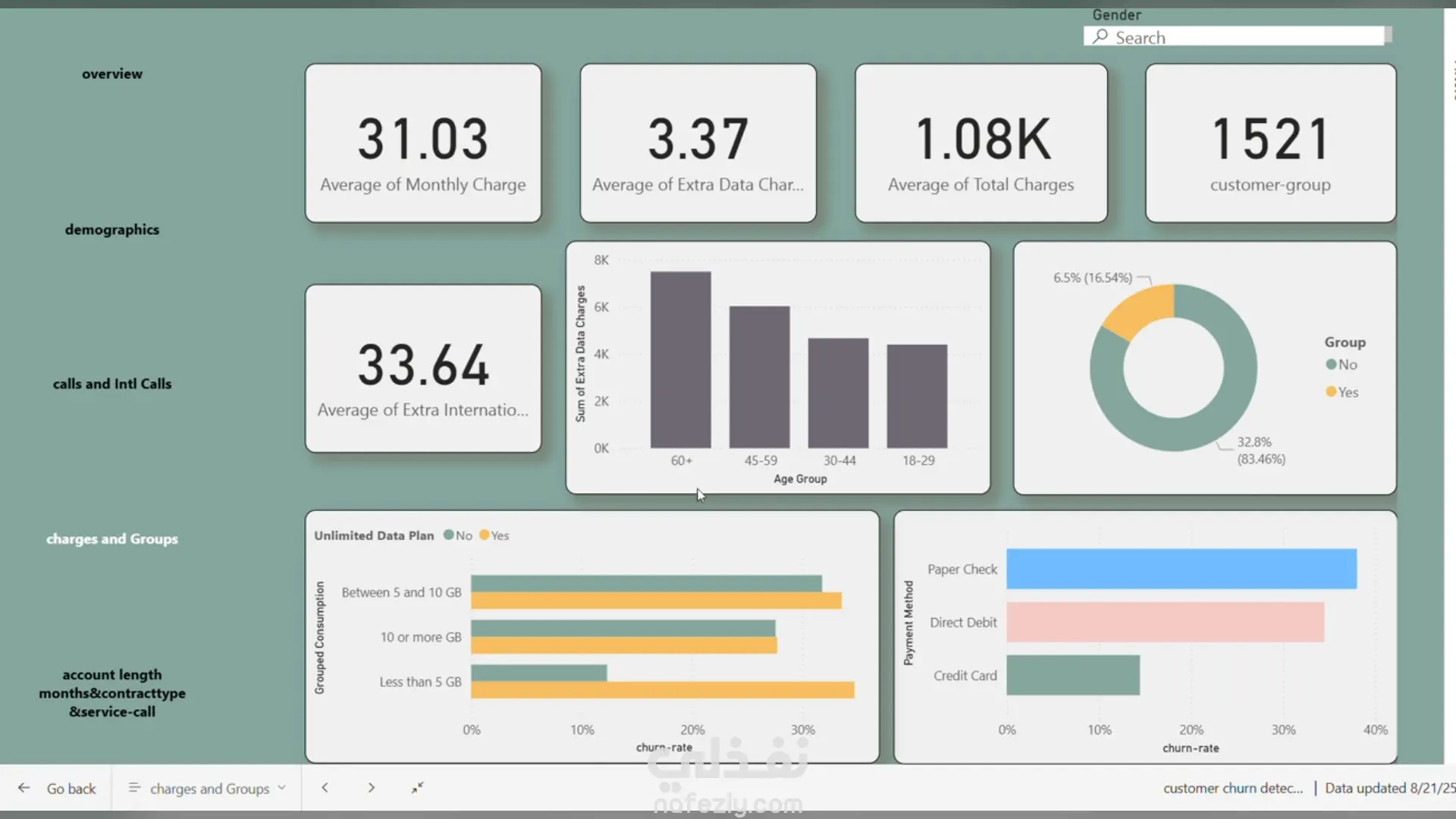Expand the charges and Groups page dropdown chevron
The width and height of the screenshot is (1456, 819).
282,788
